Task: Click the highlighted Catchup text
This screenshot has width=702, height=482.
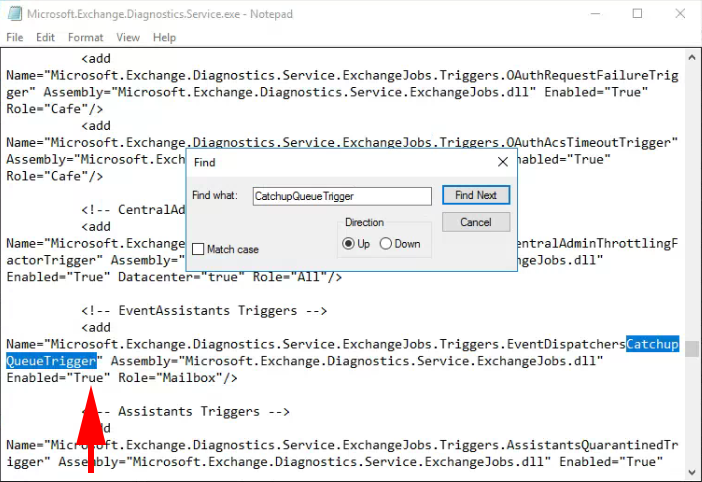Action: point(652,344)
